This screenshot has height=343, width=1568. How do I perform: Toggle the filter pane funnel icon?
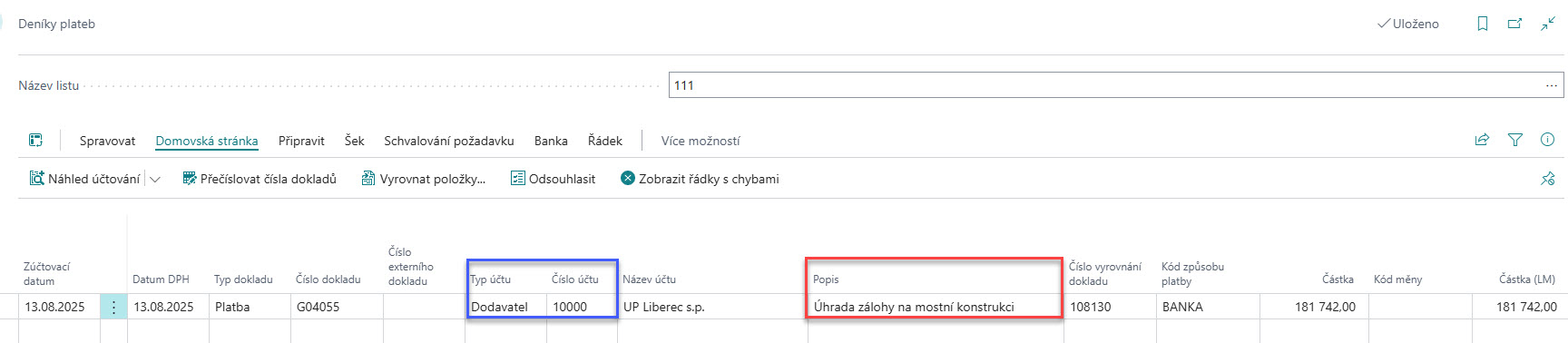coord(1515,140)
